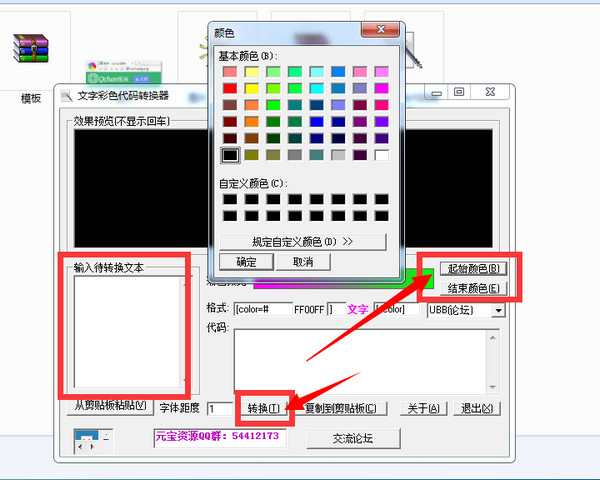Pick the dark red basic color swatch
Image resolution: width=600 pixels, height=480 pixels.
(x=230, y=122)
